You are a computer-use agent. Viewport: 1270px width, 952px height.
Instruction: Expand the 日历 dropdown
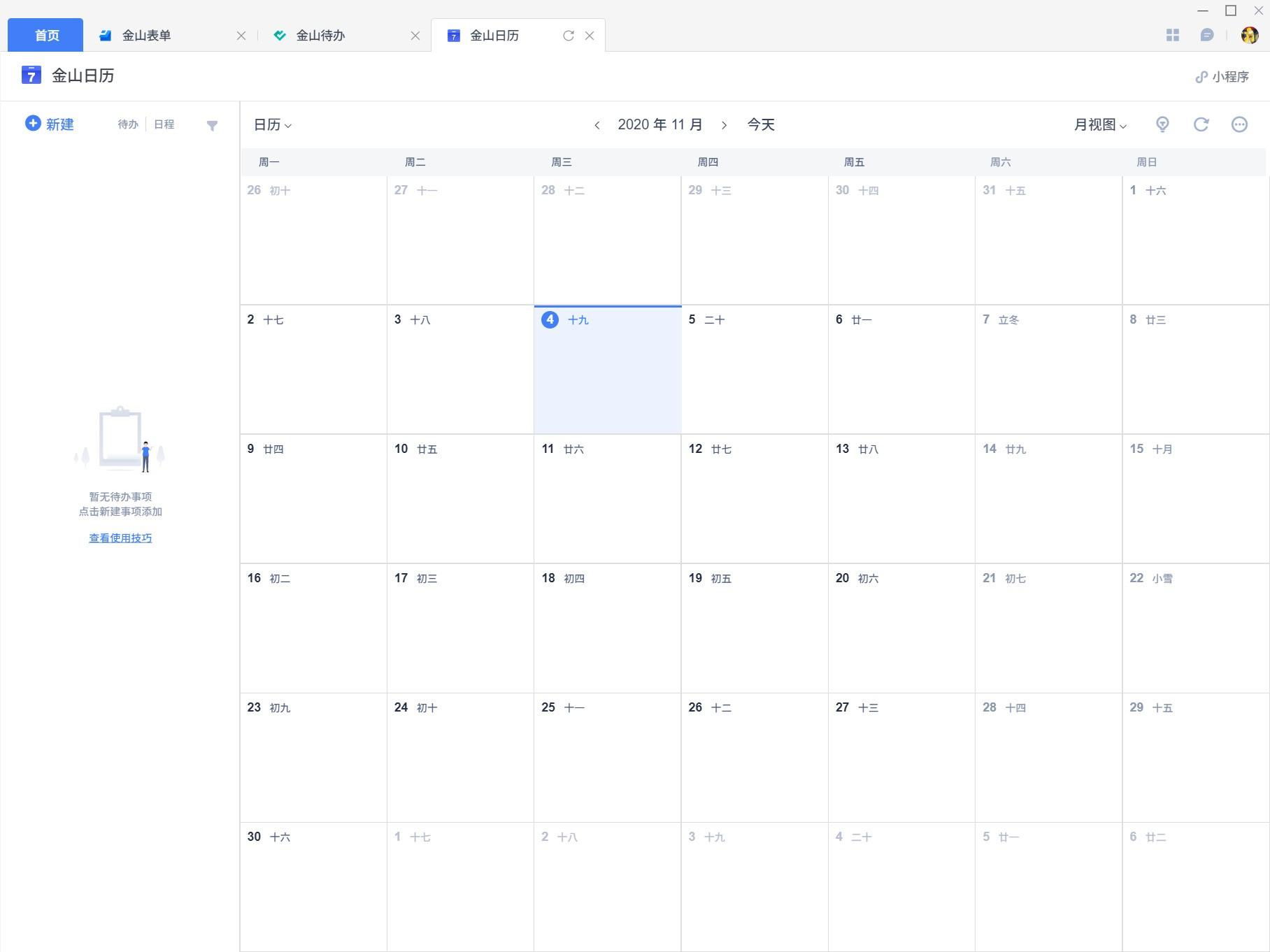[272, 125]
